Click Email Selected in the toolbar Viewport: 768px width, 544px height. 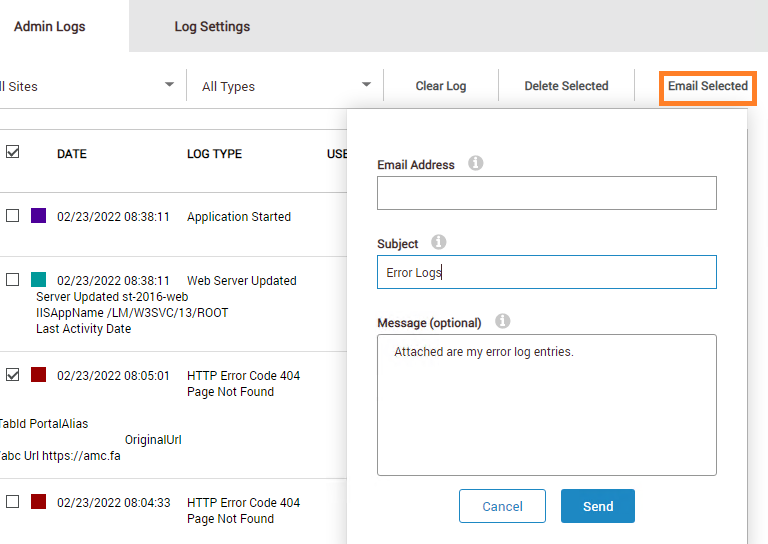tap(708, 87)
